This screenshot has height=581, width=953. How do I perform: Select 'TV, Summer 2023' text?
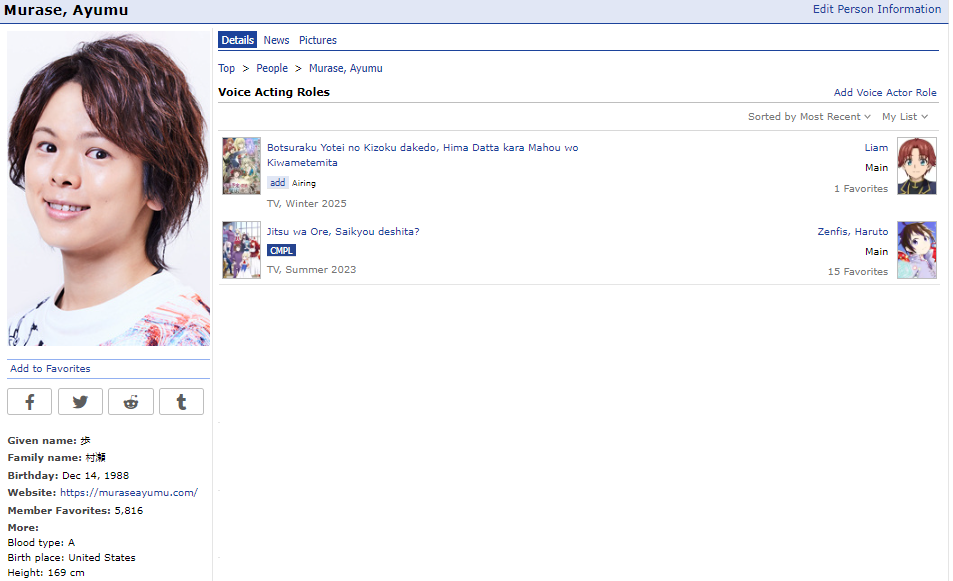(x=311, y=269)
